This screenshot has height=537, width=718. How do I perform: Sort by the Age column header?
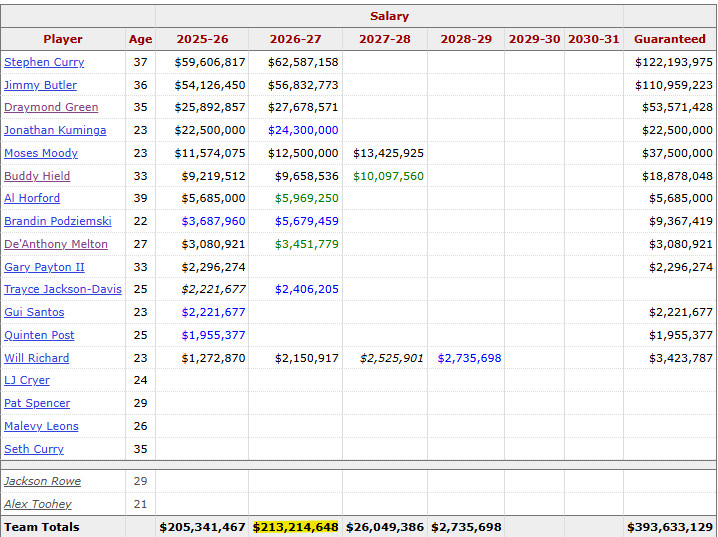pyautogui.click(x=140, y=39)
